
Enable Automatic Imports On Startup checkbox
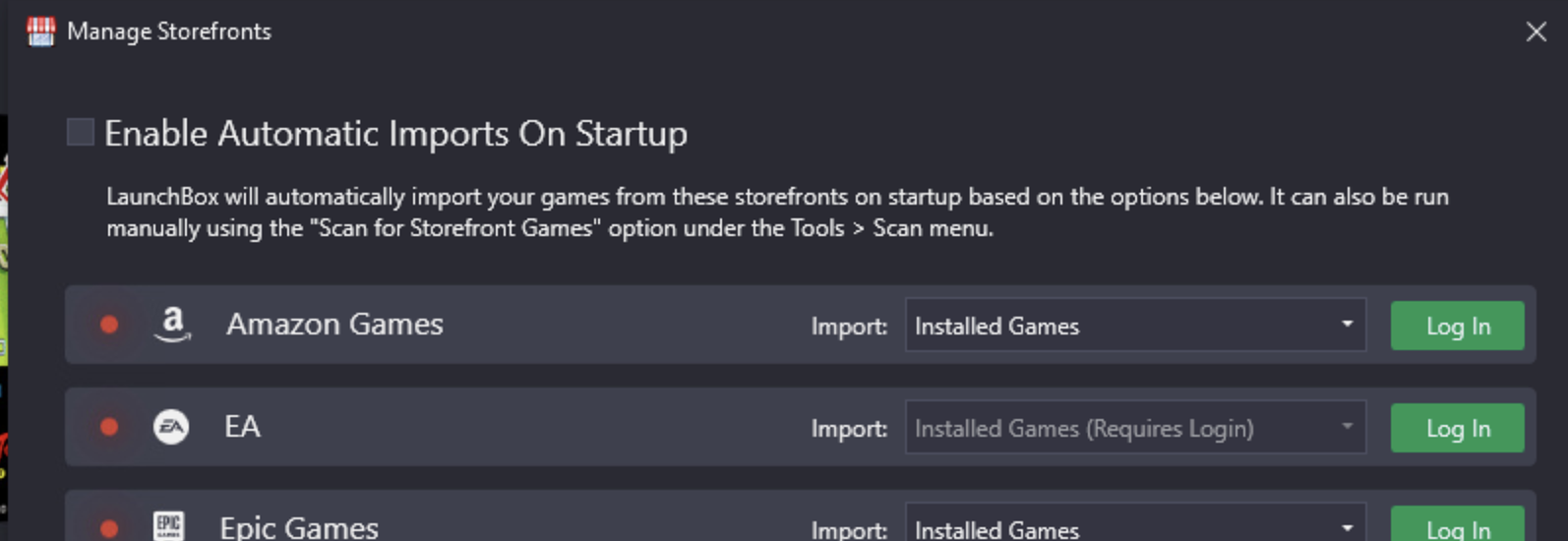pos(80,132)
